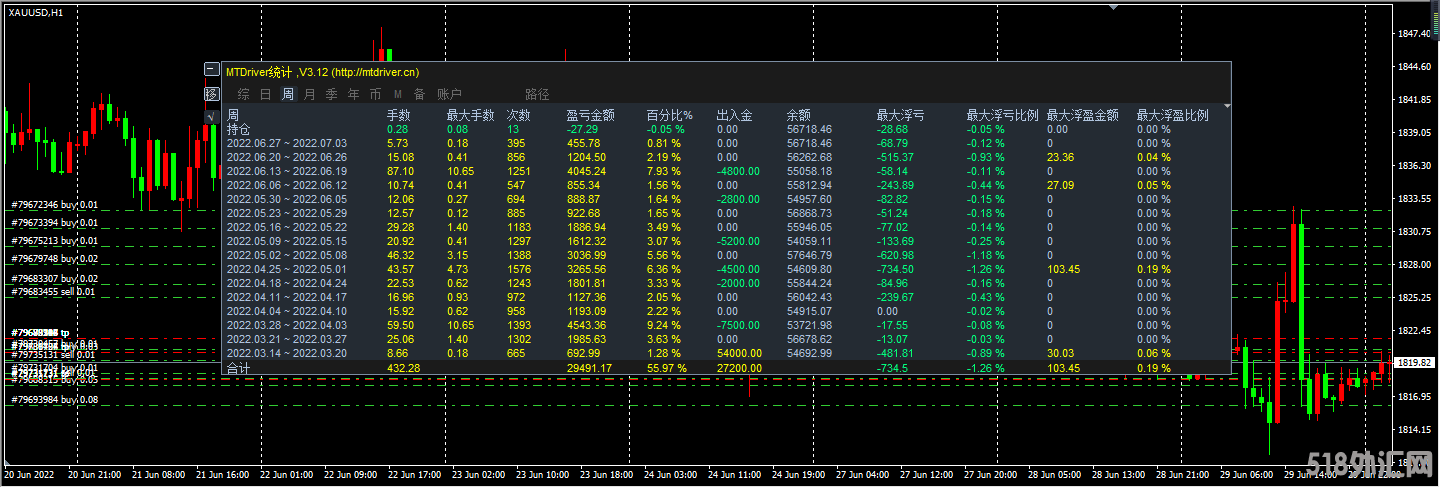This screenshot has width=1440, height=488.
Task: Toggle the √ check icon beside the panel
Action: pyautogui.click(x=211, y=117)
